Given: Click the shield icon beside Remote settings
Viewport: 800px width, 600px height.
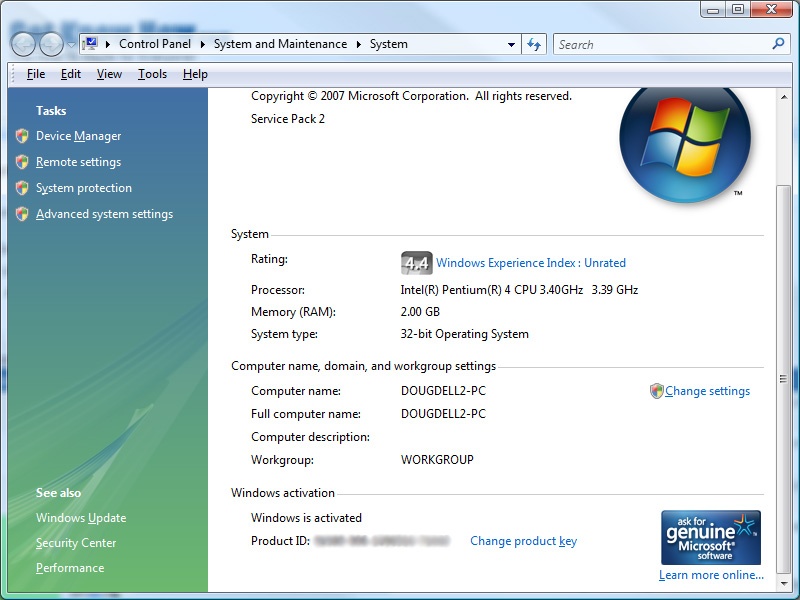Looking at the screenshot, I should tap(22, 162).
